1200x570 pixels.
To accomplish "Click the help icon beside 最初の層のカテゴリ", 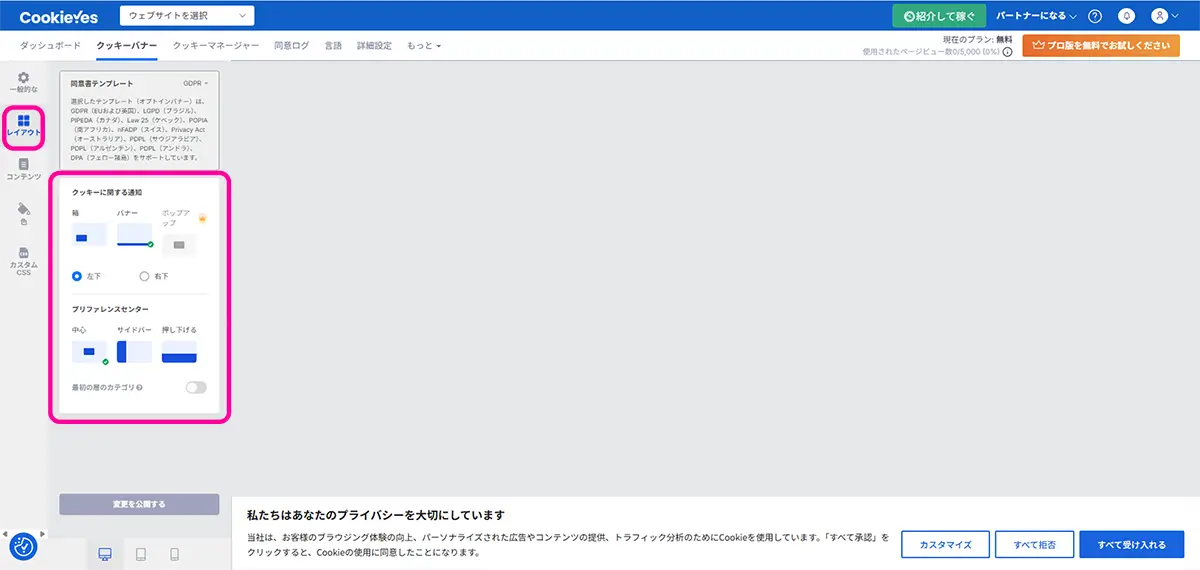I will point(139,387).
